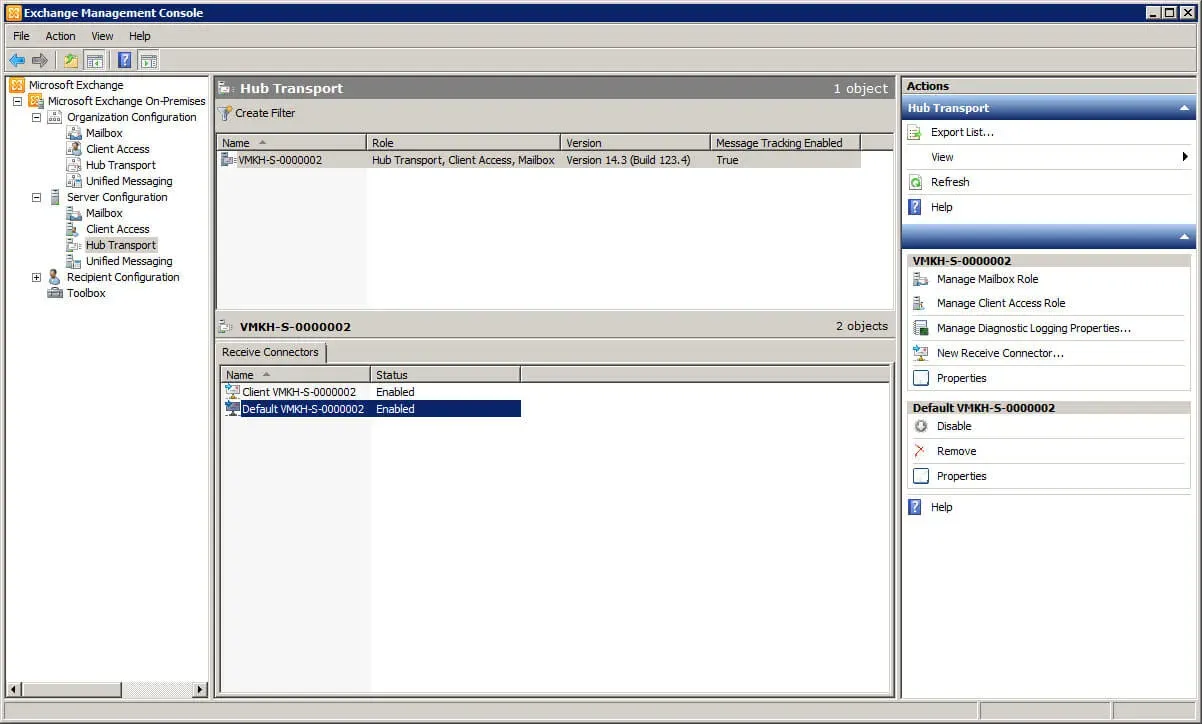Open the File menu
1202x724 pixels.
21,36
